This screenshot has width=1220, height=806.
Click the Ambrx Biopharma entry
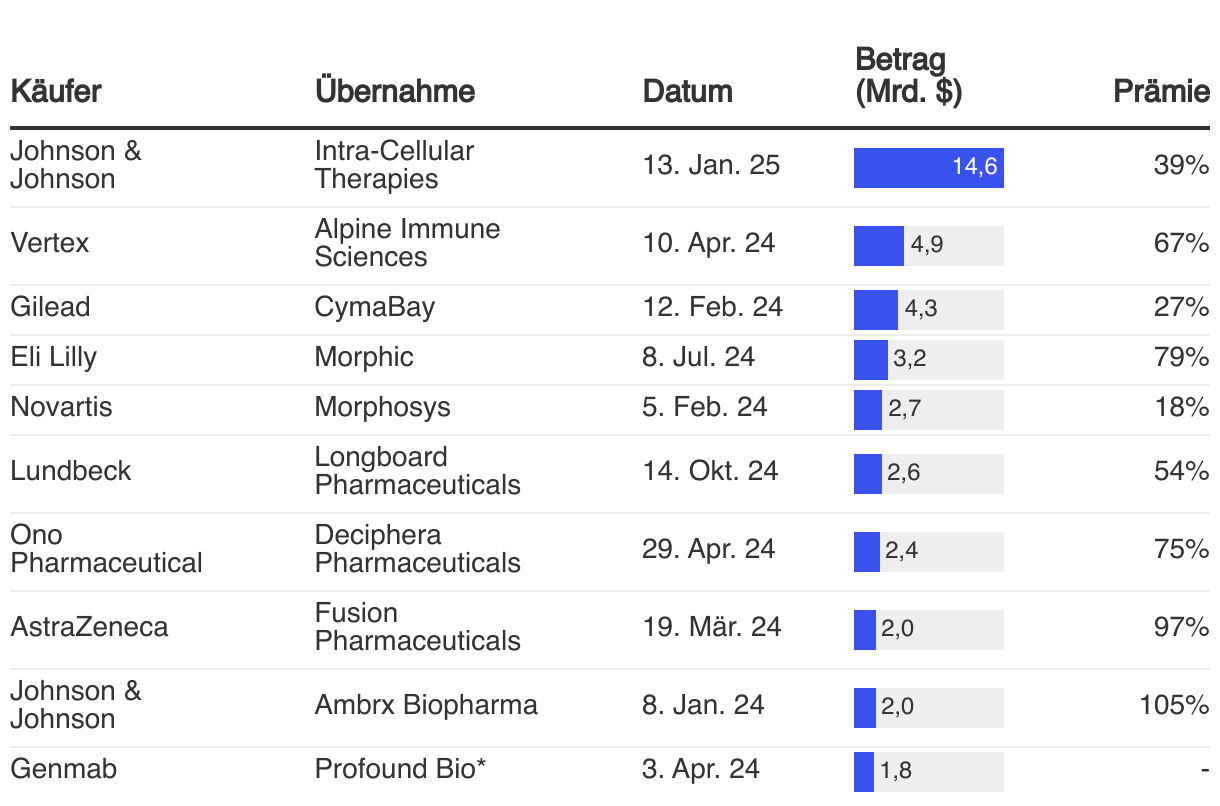click(425, 705)
